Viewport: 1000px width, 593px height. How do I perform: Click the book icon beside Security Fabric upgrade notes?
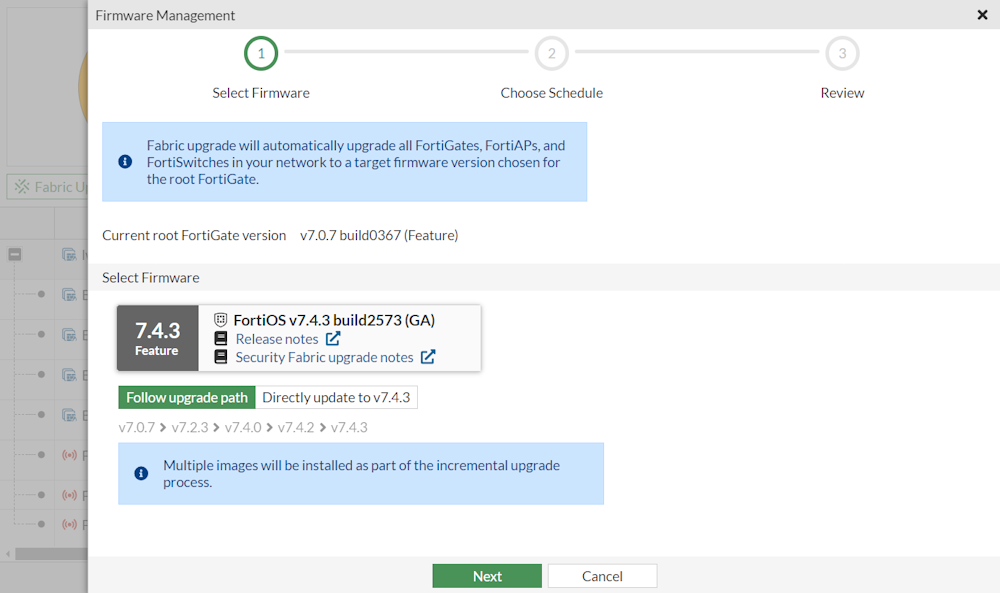pos(221,357)
